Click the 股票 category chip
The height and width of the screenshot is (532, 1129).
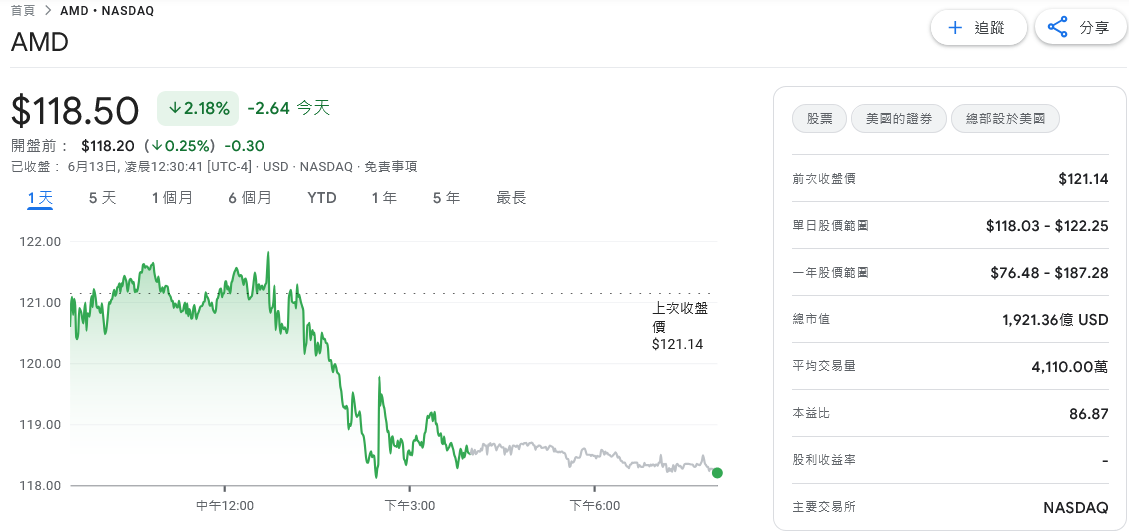(819, 119)
